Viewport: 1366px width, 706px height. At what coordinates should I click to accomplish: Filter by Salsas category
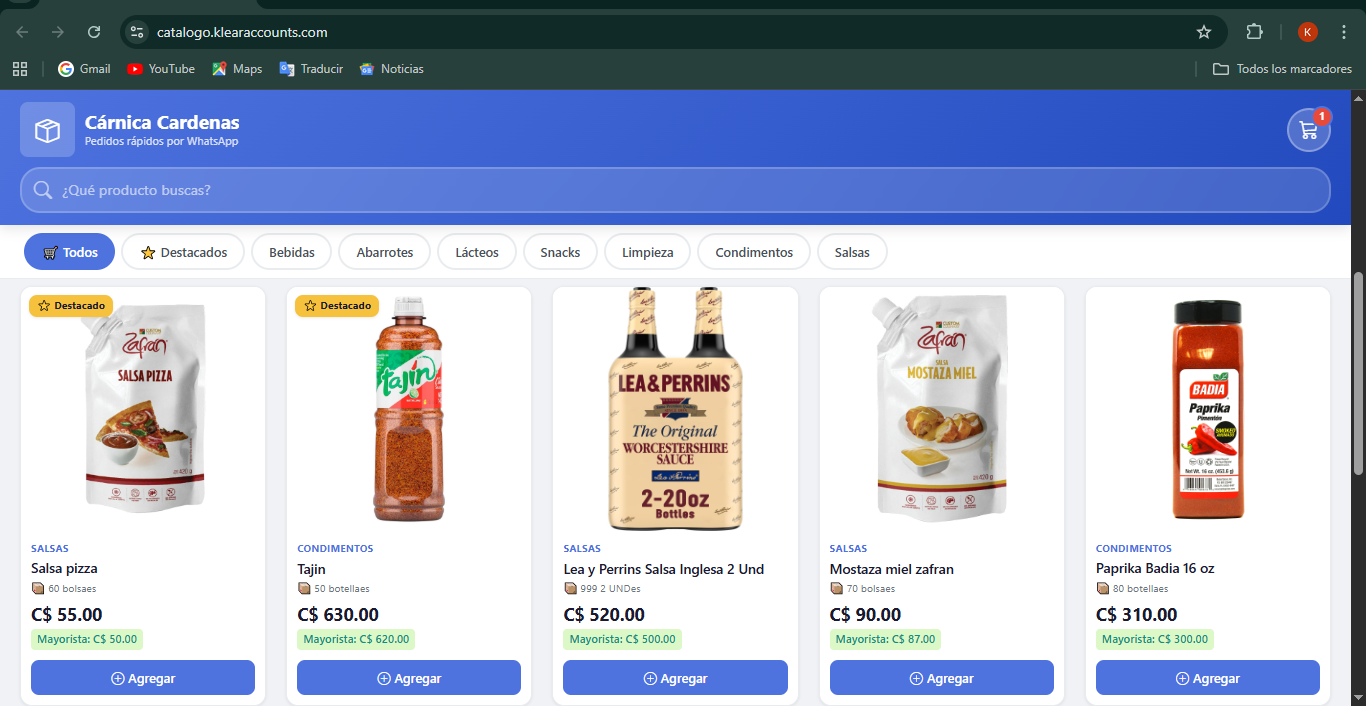(x=852, y=252)
